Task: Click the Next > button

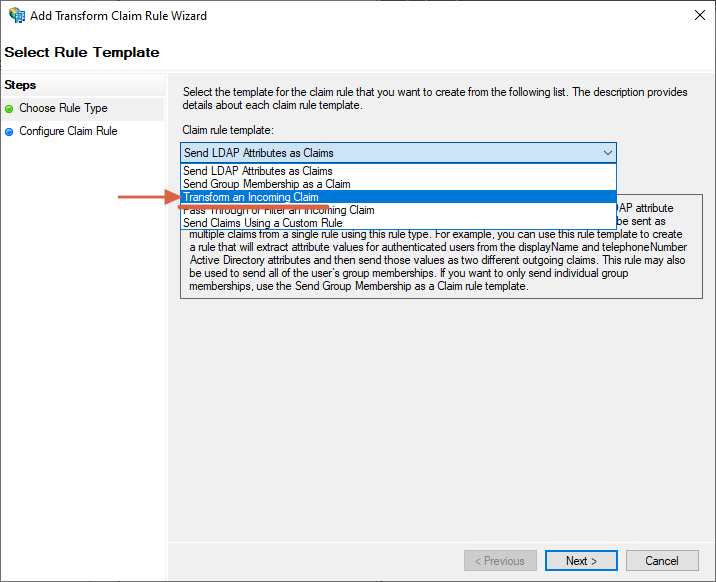Action: 581,561
